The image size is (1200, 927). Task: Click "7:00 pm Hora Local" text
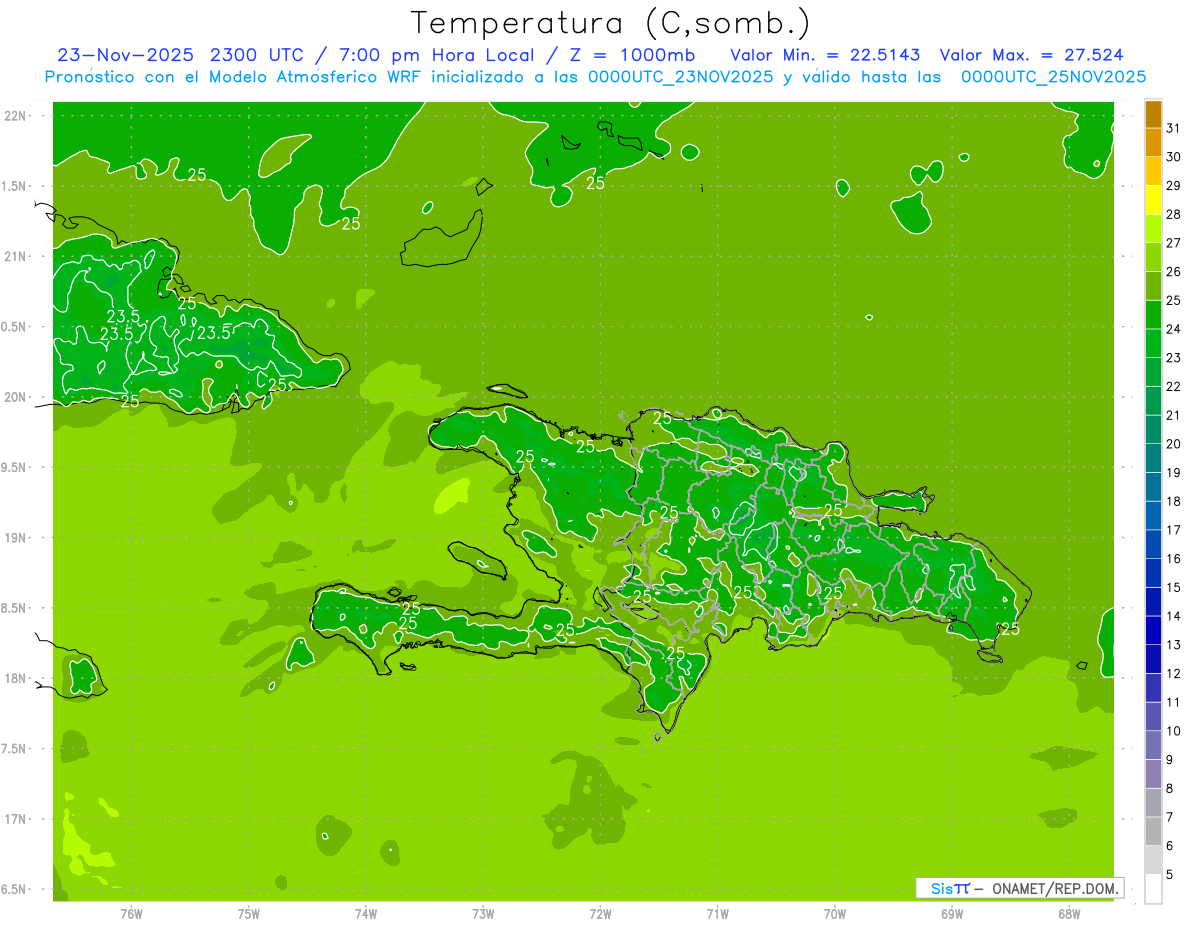point(437,55)
